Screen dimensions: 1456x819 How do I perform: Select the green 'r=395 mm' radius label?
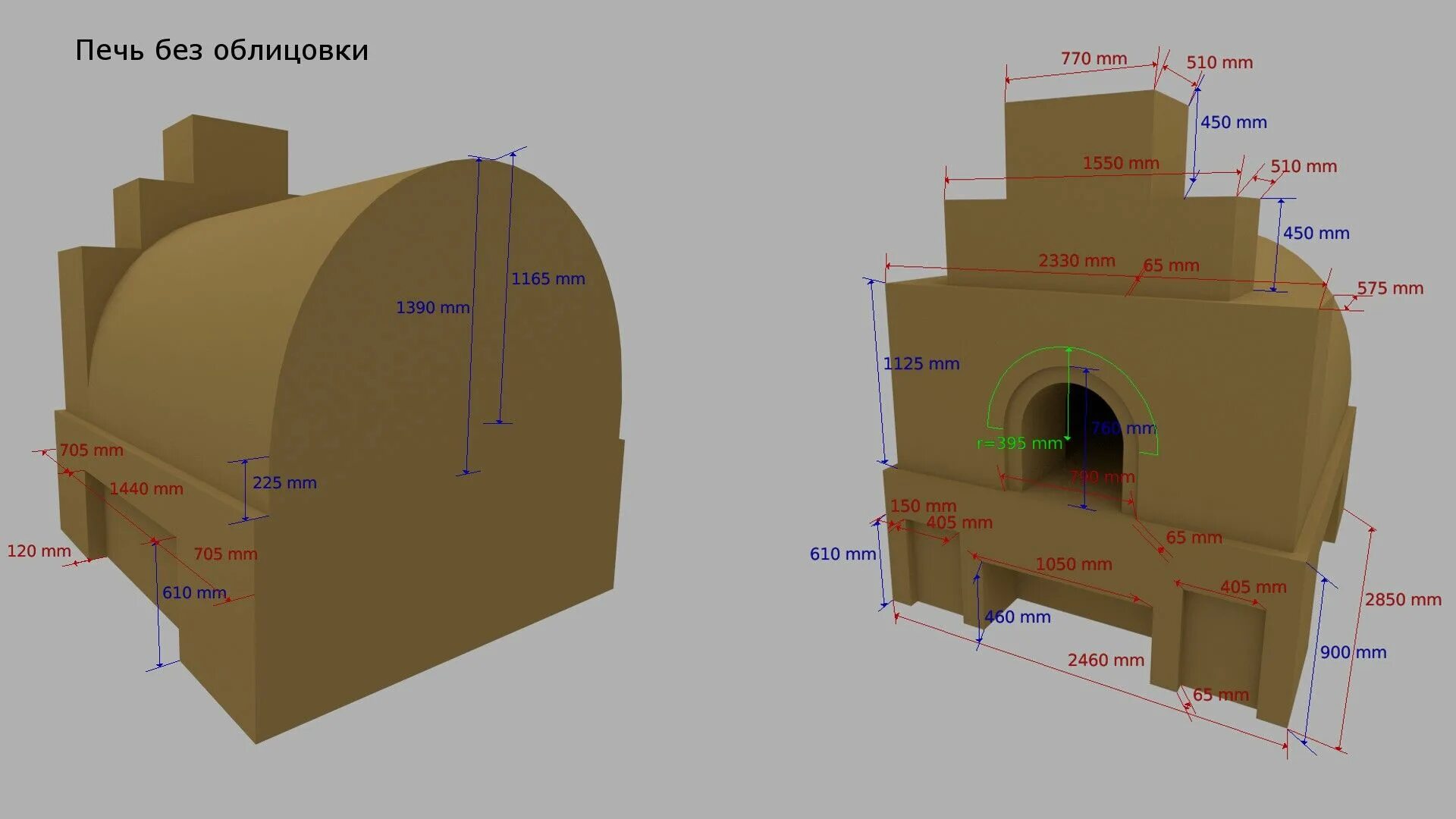click(1019, 443)
